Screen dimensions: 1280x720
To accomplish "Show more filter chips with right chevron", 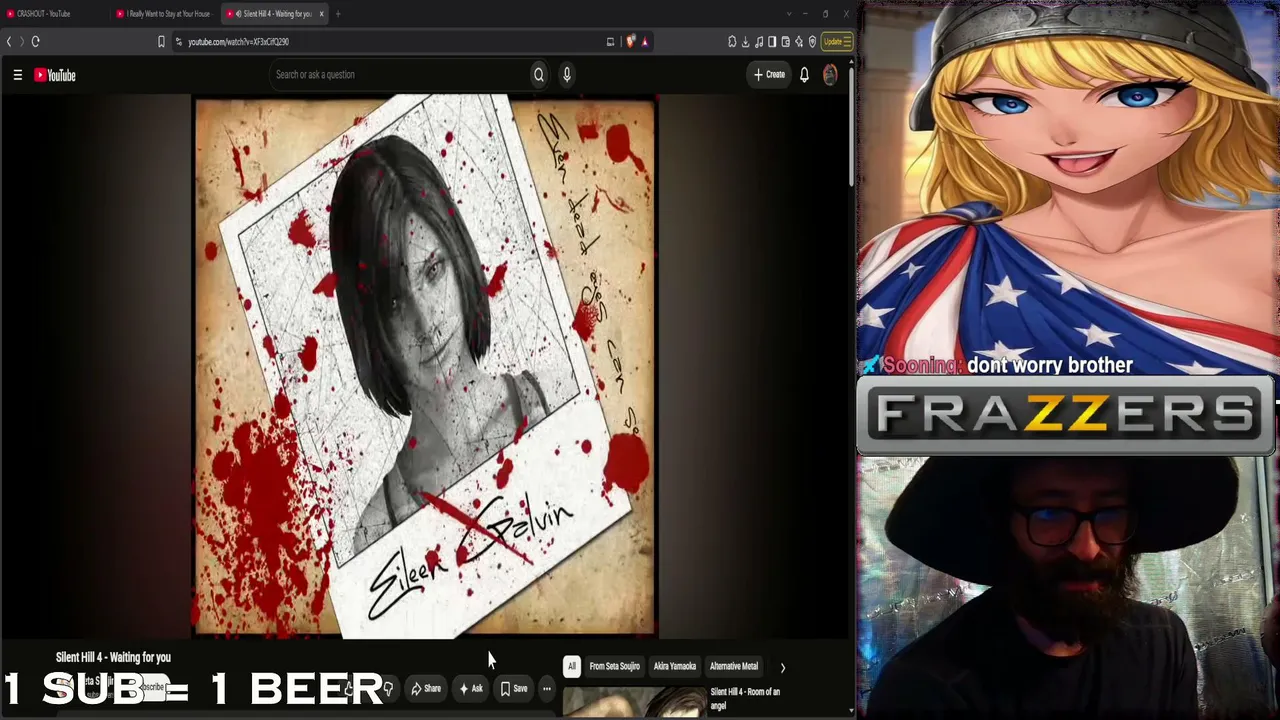I will (782, 667).
